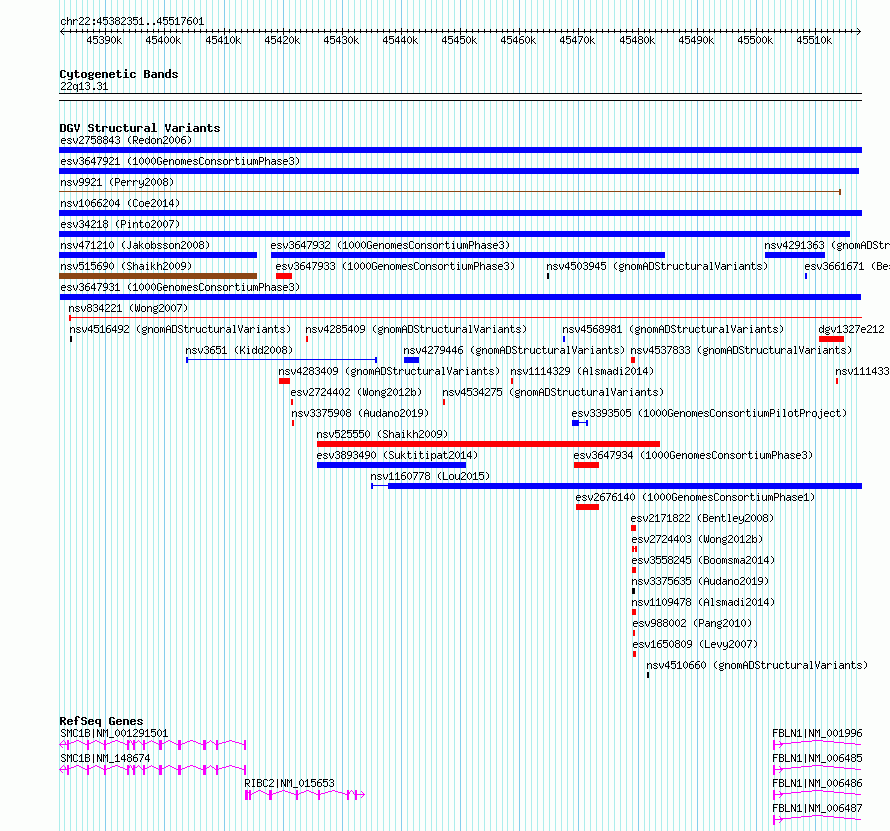Select FBLN1|NM_006486 gene label
Viewport: 890px width, 831px height.
point(817,783)
